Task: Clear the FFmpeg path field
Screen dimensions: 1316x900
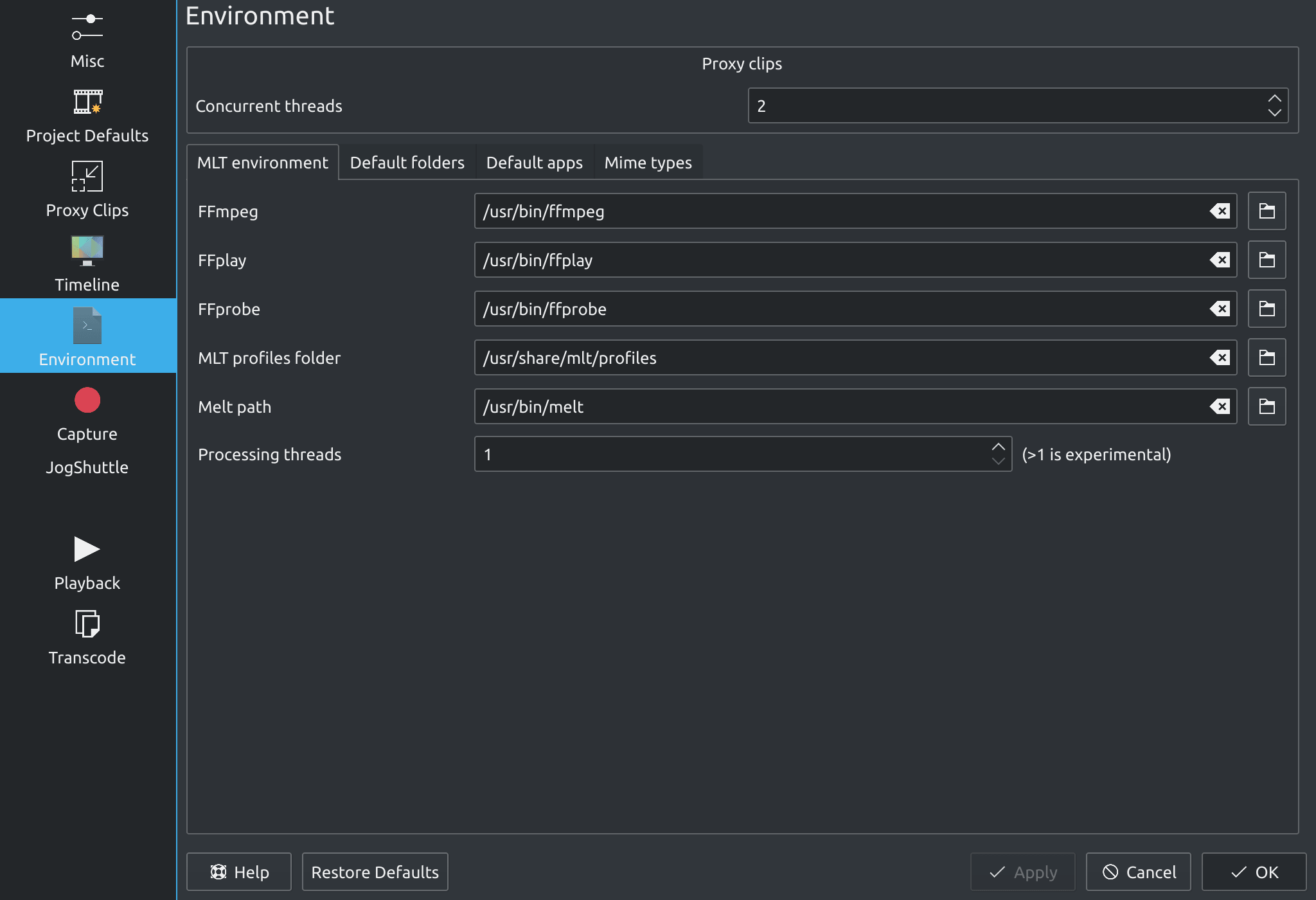Action: pos(1220,211)
